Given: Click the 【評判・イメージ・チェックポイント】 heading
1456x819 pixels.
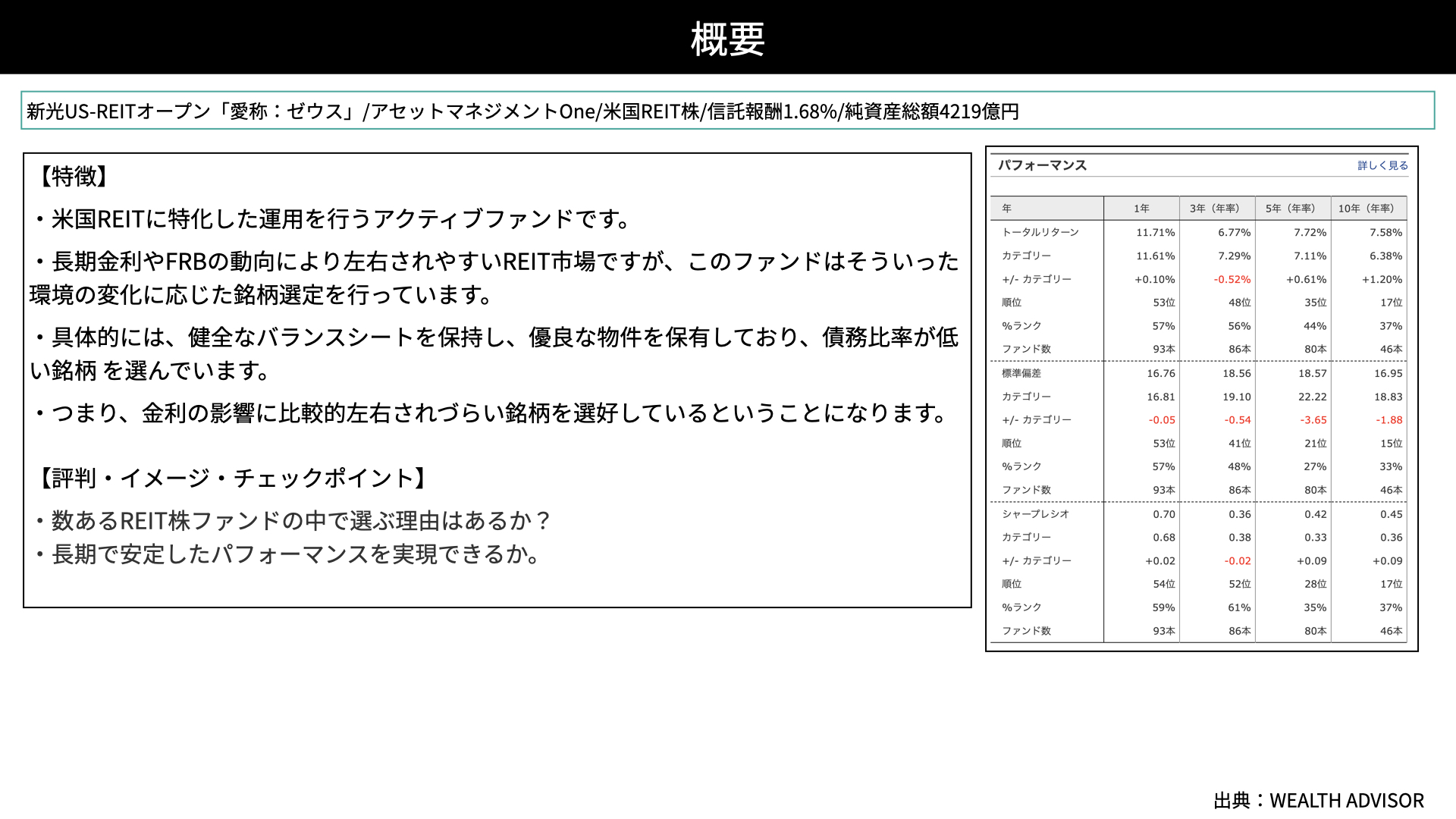Looking at the screenshot, I should pos(232,478).
